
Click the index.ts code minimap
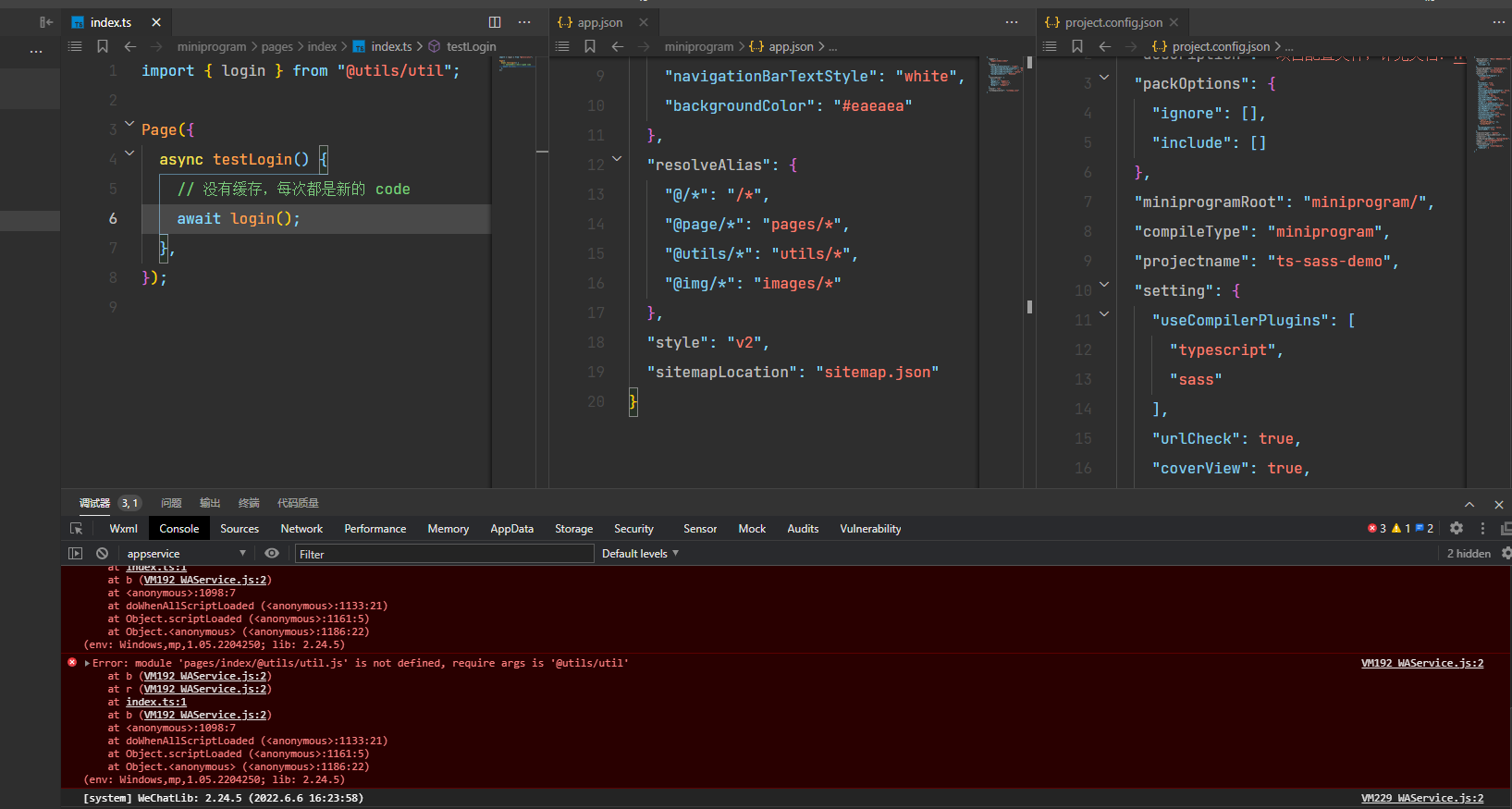click(x=516, y=64)
